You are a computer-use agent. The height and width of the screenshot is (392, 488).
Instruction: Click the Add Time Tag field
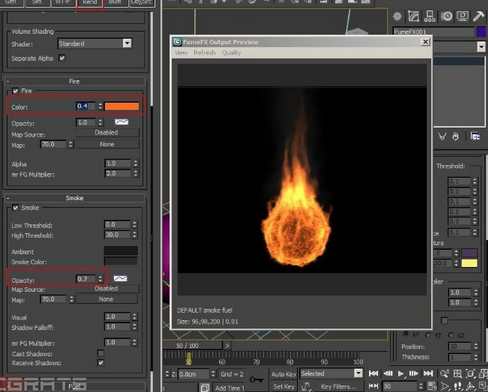pos(229,388)
